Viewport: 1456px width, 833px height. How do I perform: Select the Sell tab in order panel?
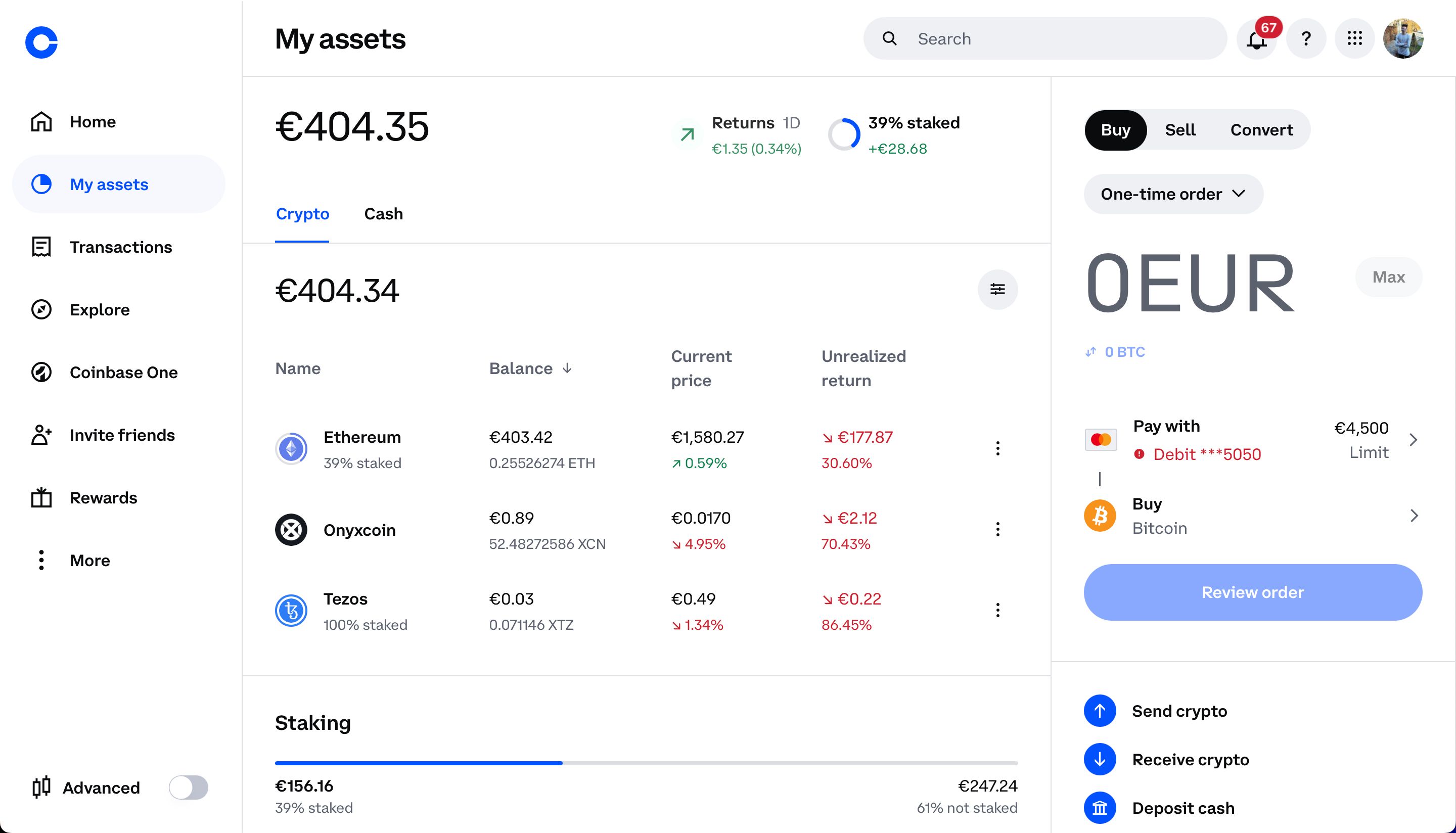(1180, 130)
